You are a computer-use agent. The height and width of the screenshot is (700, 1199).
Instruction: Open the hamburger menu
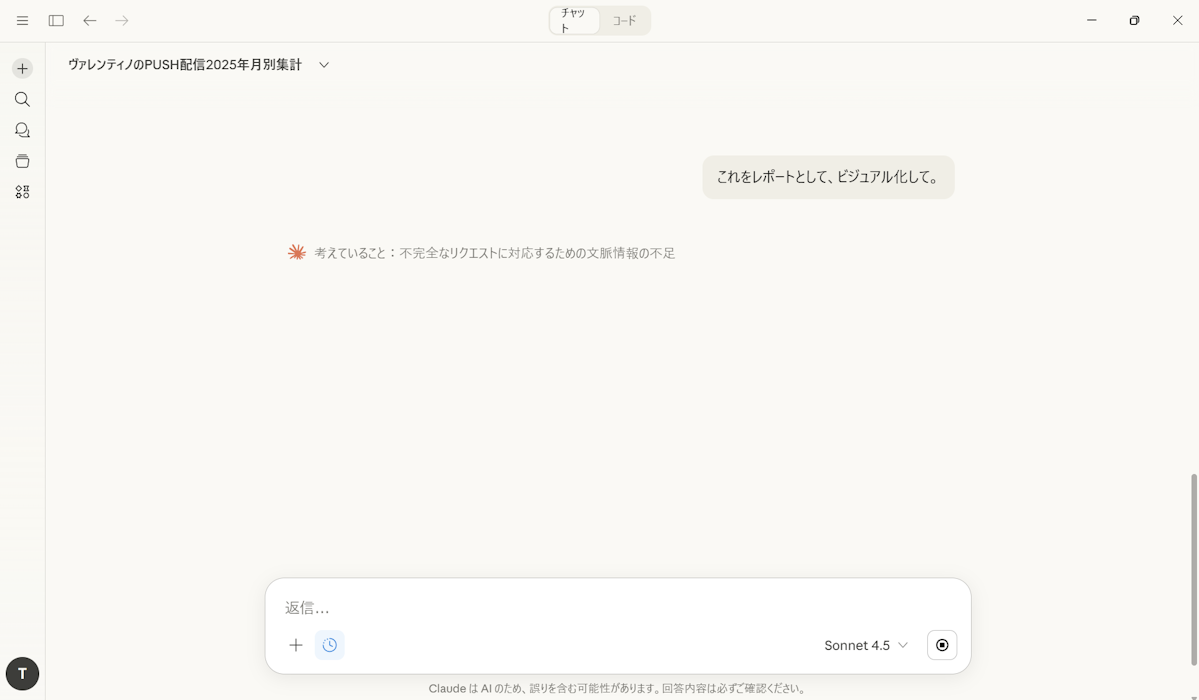coord(22,21)
